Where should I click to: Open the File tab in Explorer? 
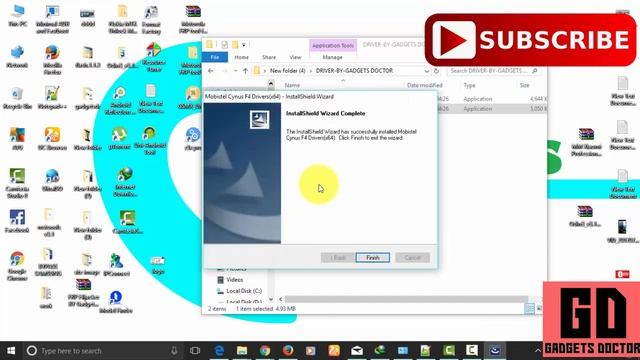pyautogui.click(x=215, y=57)
